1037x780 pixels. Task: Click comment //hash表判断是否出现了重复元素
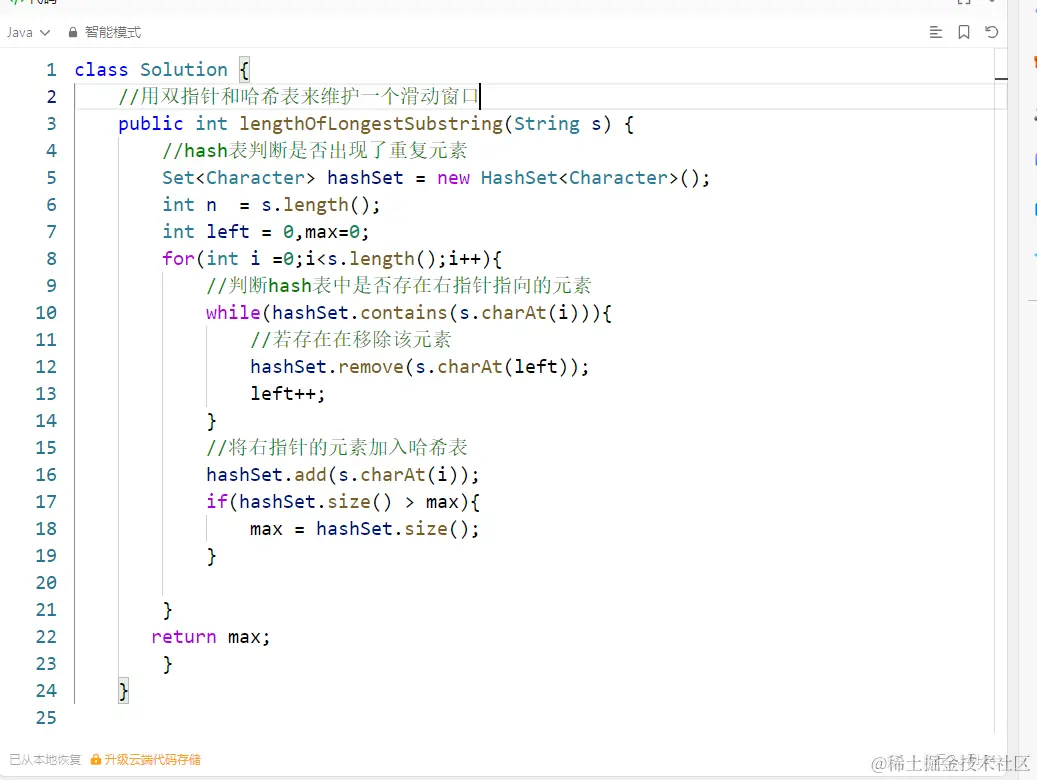(315, 151)
